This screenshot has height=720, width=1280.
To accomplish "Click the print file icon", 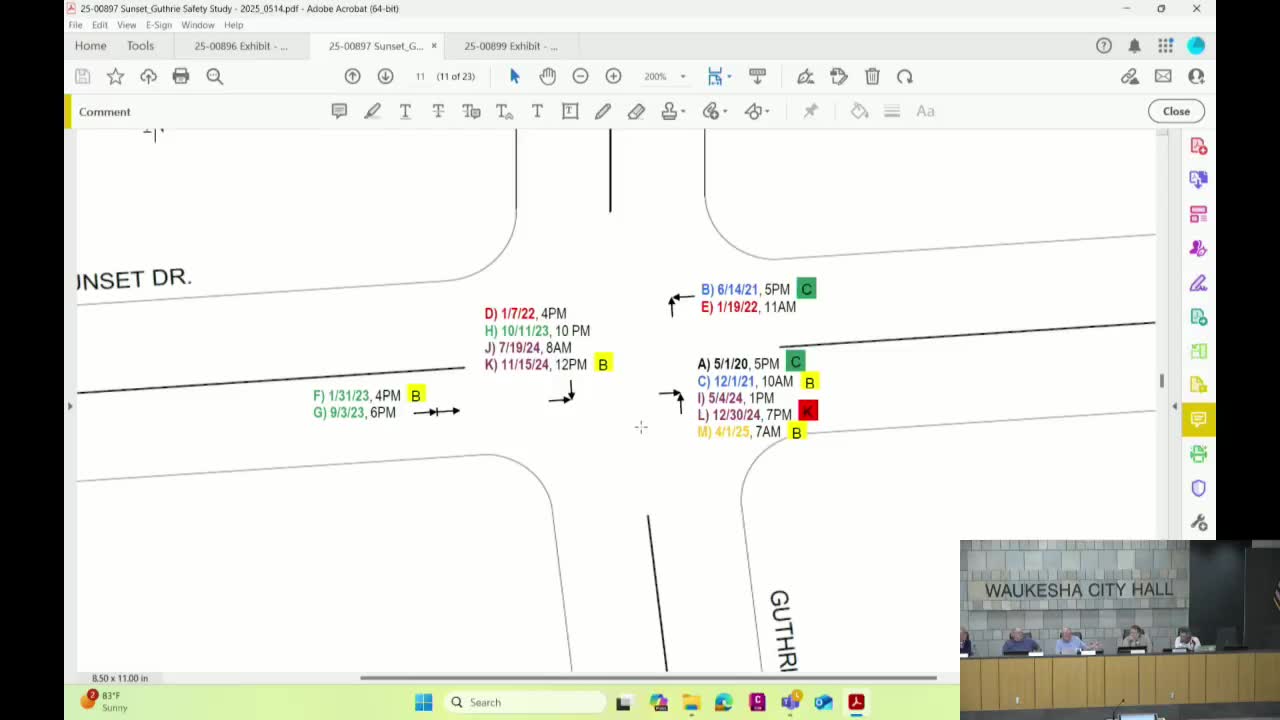I will point(181,77).
